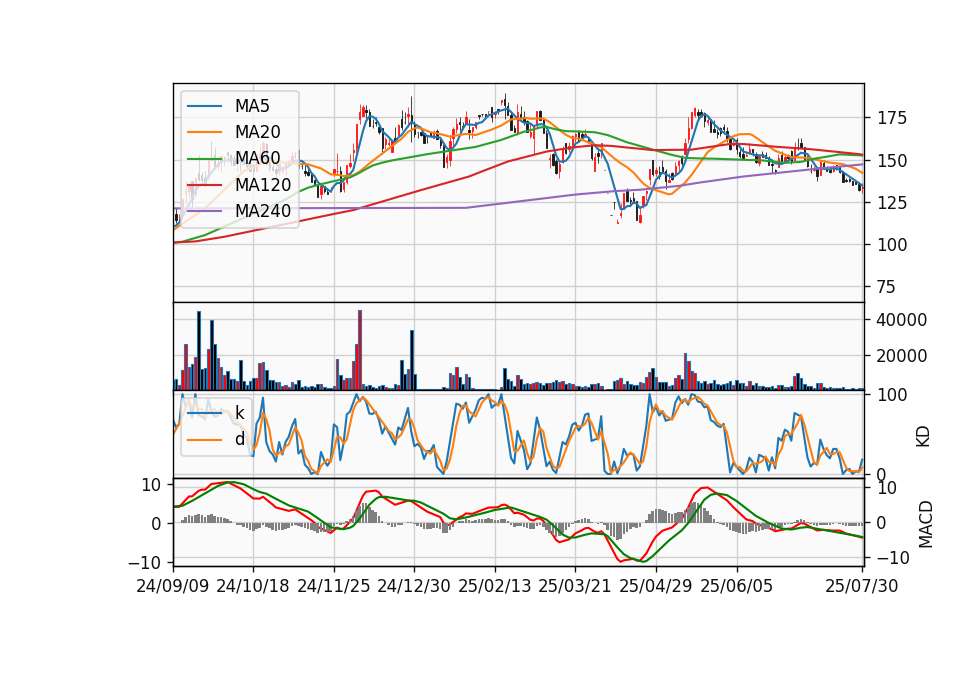Click the MA60 legend label
The image size is (960, 690).
pos(257,158)
